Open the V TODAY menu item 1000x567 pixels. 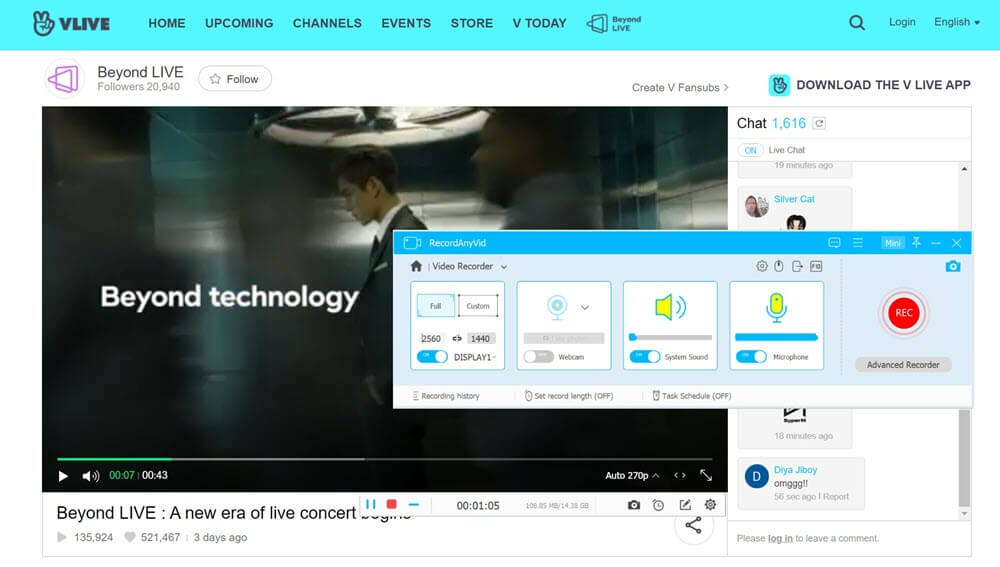540,24
